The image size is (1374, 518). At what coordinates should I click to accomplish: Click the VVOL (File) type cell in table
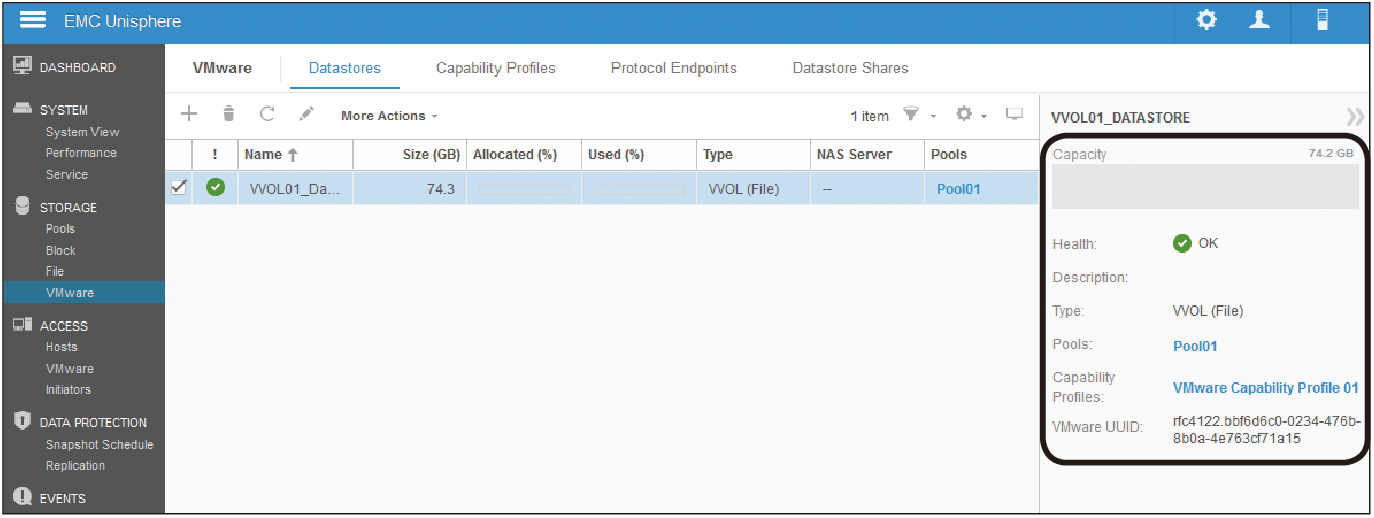[743, 188]
